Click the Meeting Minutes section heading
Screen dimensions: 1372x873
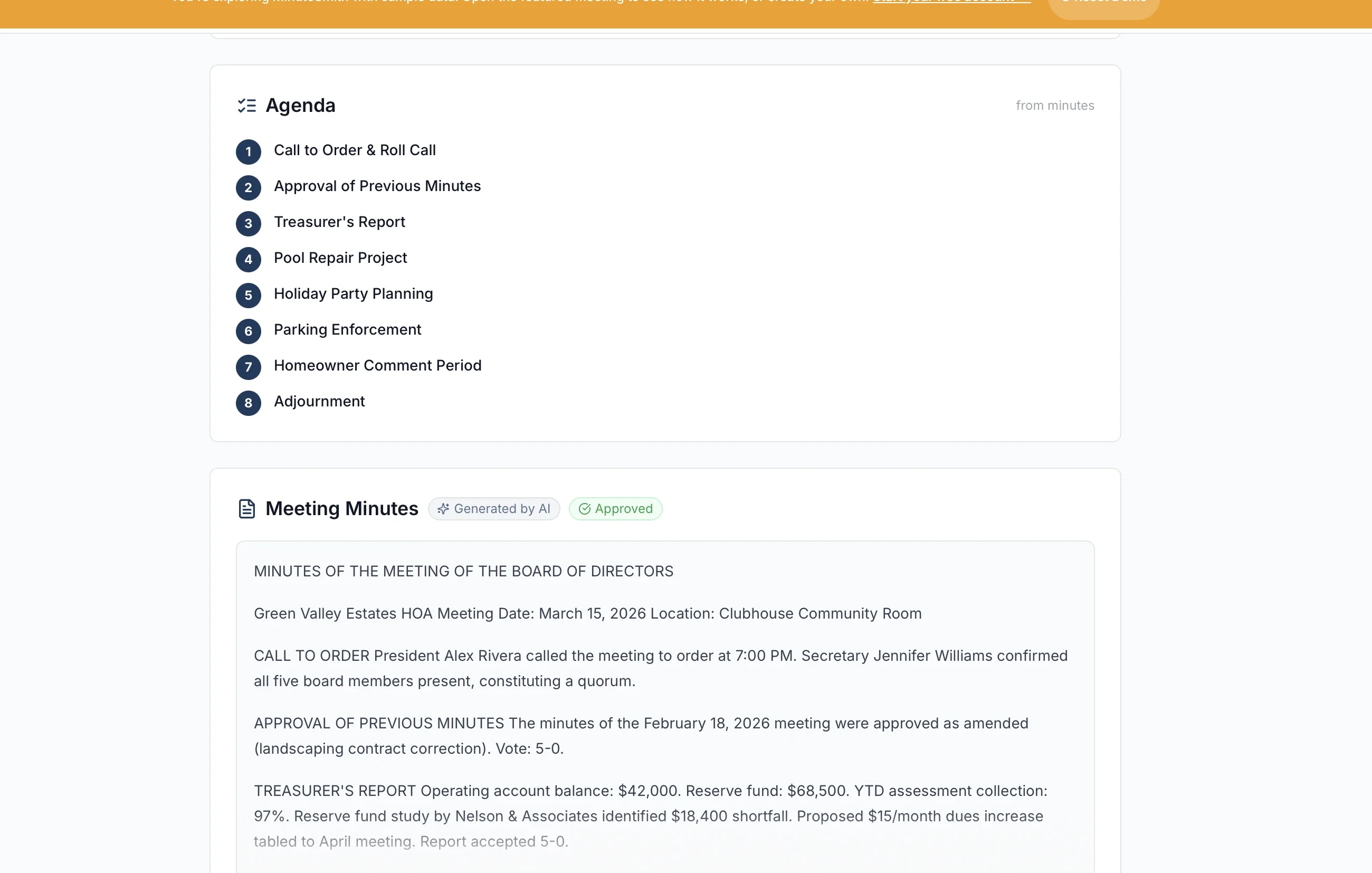click(342, 508)
